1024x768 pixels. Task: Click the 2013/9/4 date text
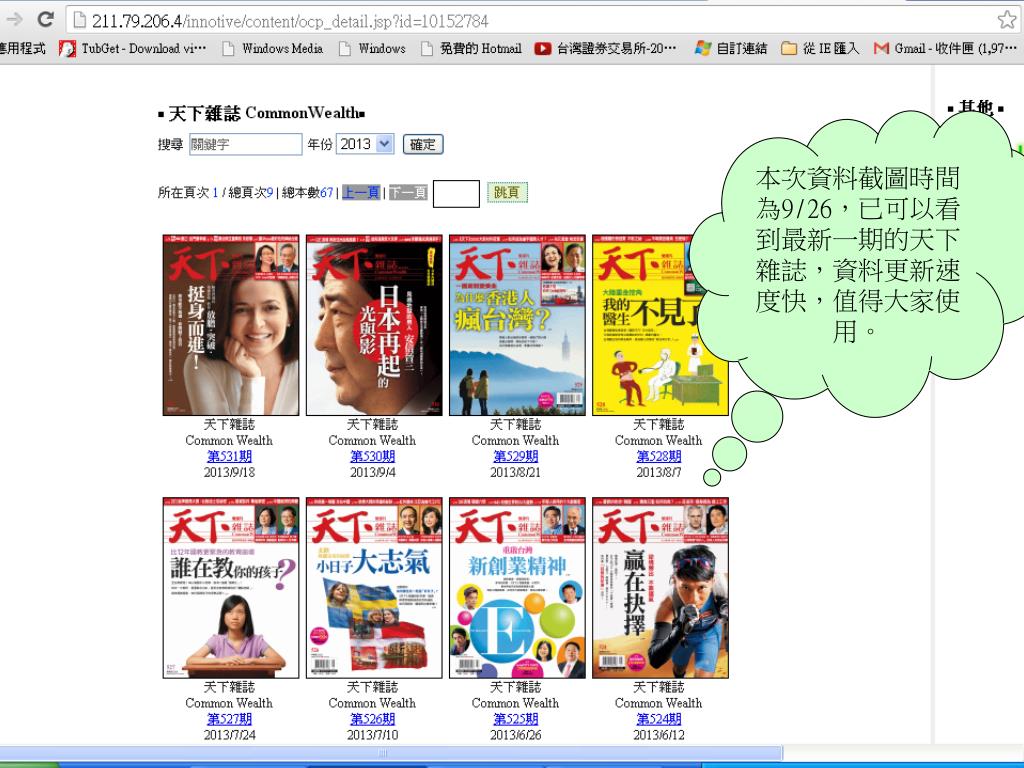click(372, 472)
